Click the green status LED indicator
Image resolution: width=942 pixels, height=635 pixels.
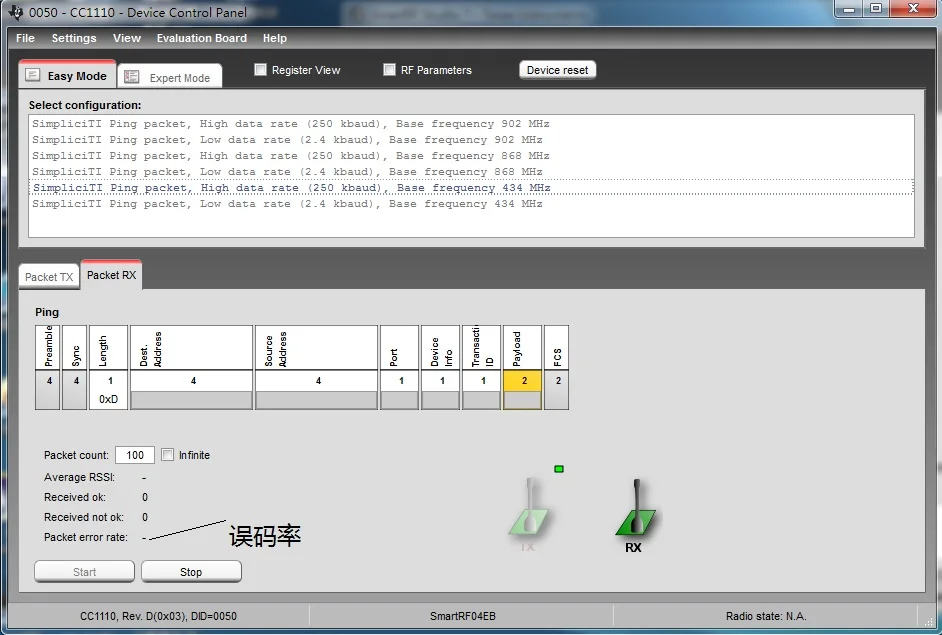559,469
